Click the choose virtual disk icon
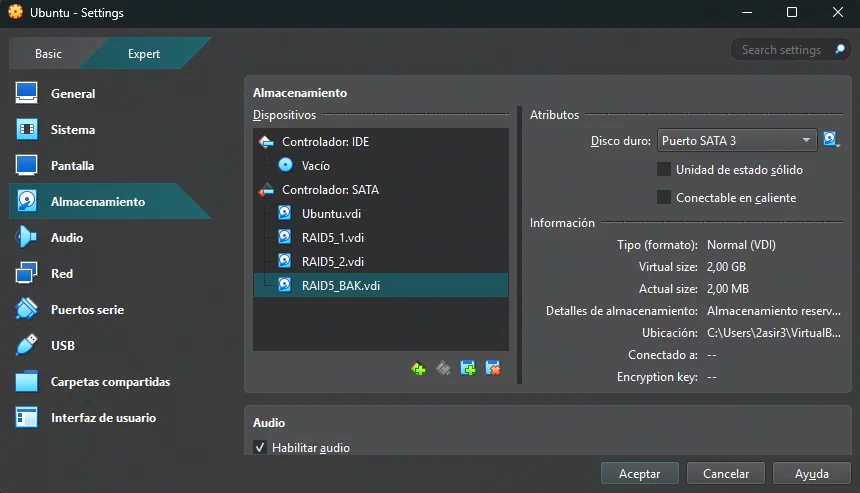 coord(831,140)
